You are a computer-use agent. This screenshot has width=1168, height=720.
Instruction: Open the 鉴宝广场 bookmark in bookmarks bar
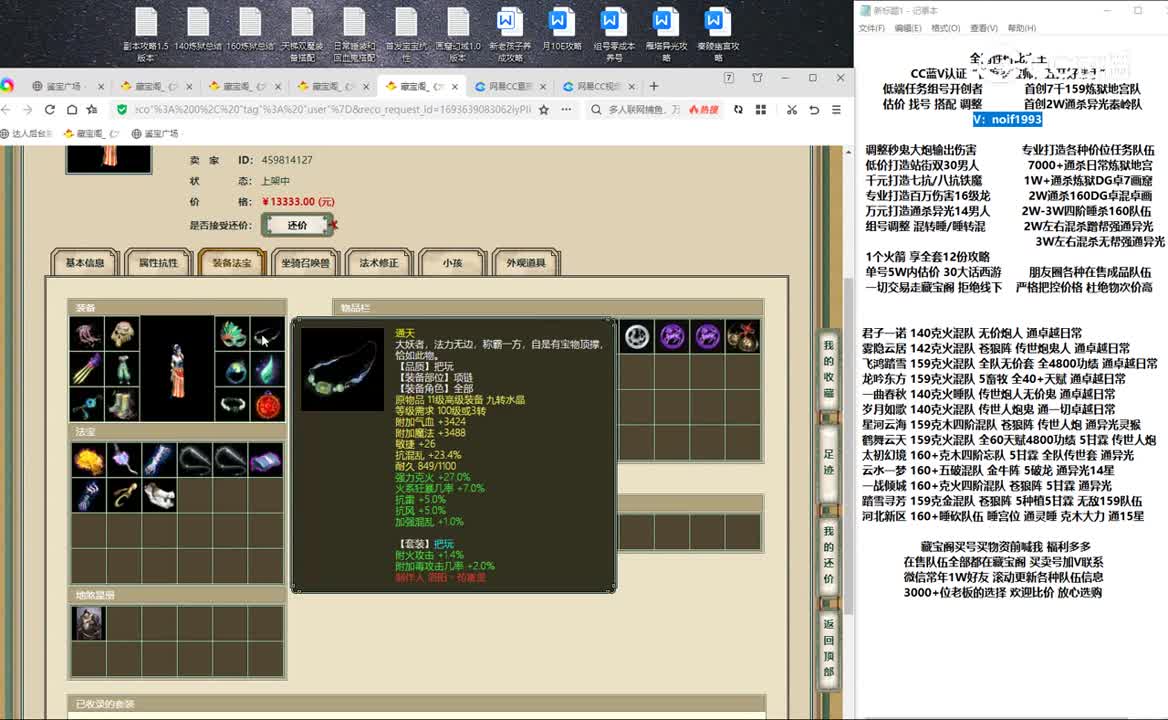pyautogui.click(x=155, y=134)
